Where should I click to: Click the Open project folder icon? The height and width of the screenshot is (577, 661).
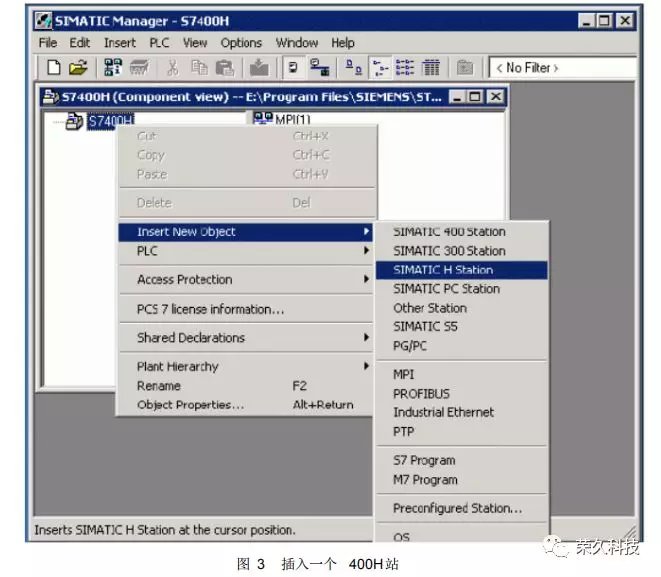tap(77, 68)
